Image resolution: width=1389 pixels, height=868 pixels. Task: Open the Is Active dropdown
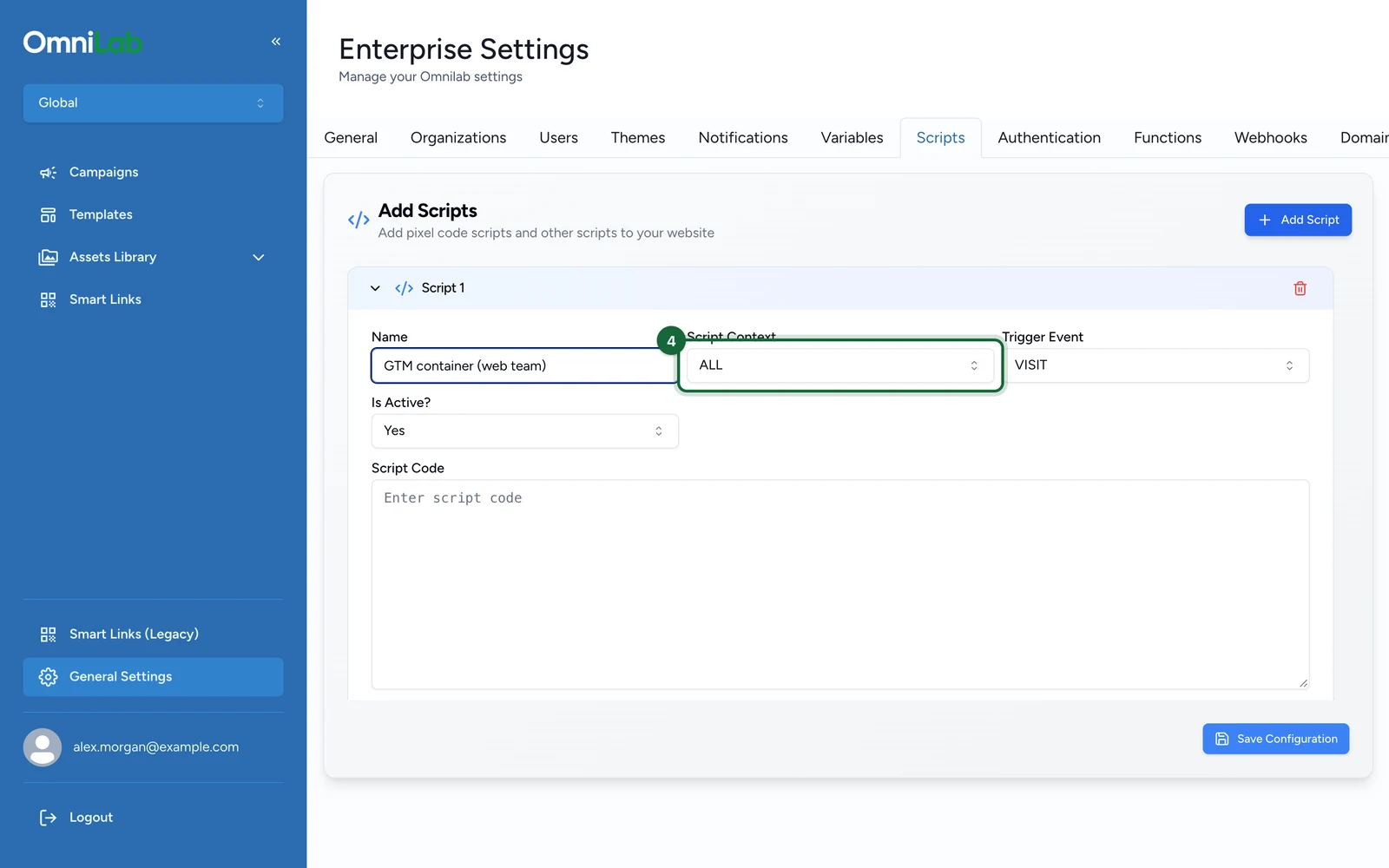tap(524, 431)
